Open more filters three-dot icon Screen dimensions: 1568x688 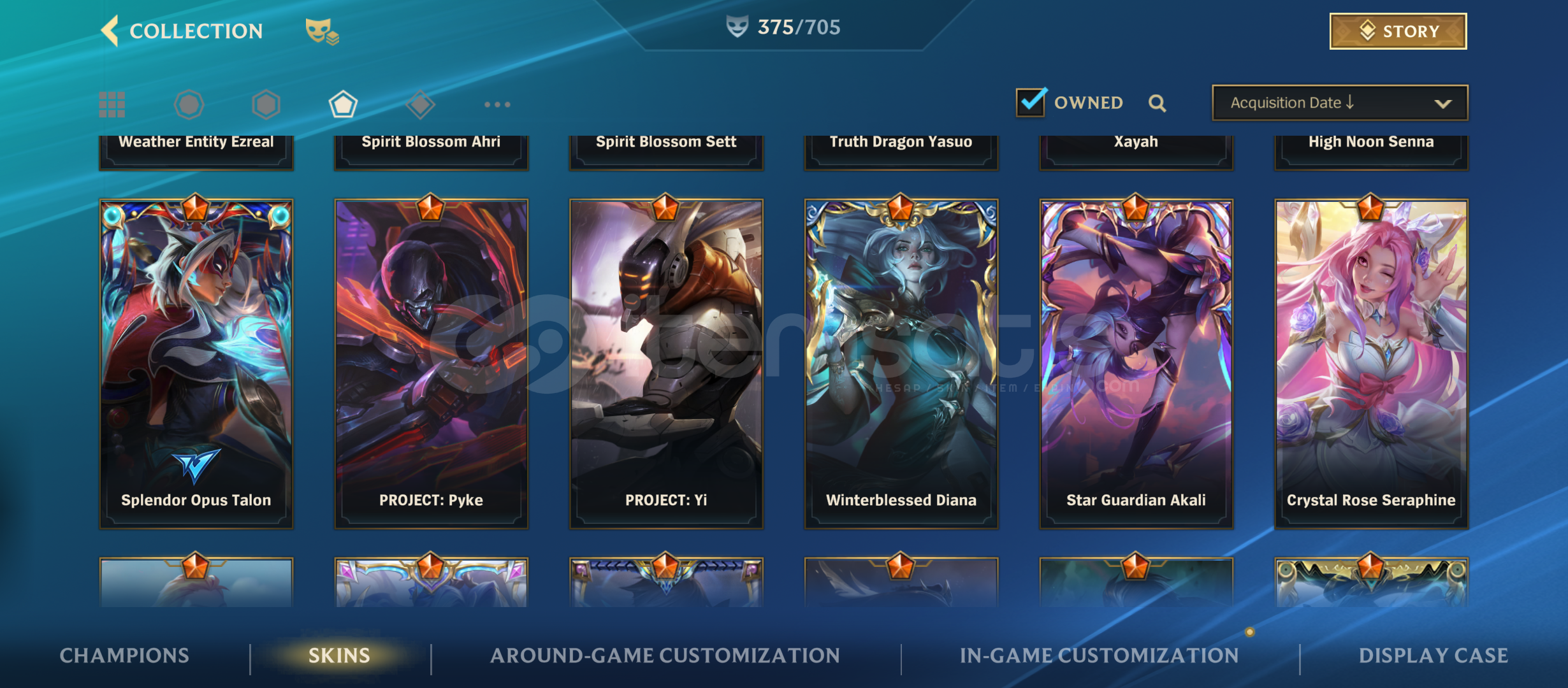tap(497, 104)
